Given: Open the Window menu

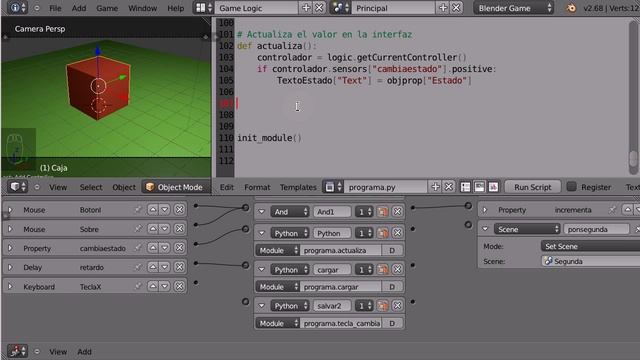Looking at the screenshot, I should click(x=142, y=8).
